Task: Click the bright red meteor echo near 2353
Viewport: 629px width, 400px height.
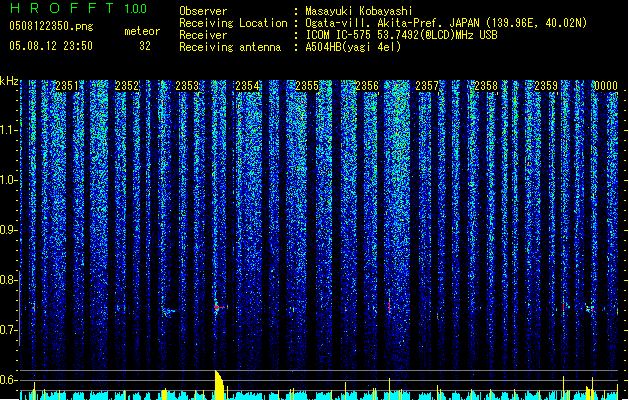Action: click(219, 307)
